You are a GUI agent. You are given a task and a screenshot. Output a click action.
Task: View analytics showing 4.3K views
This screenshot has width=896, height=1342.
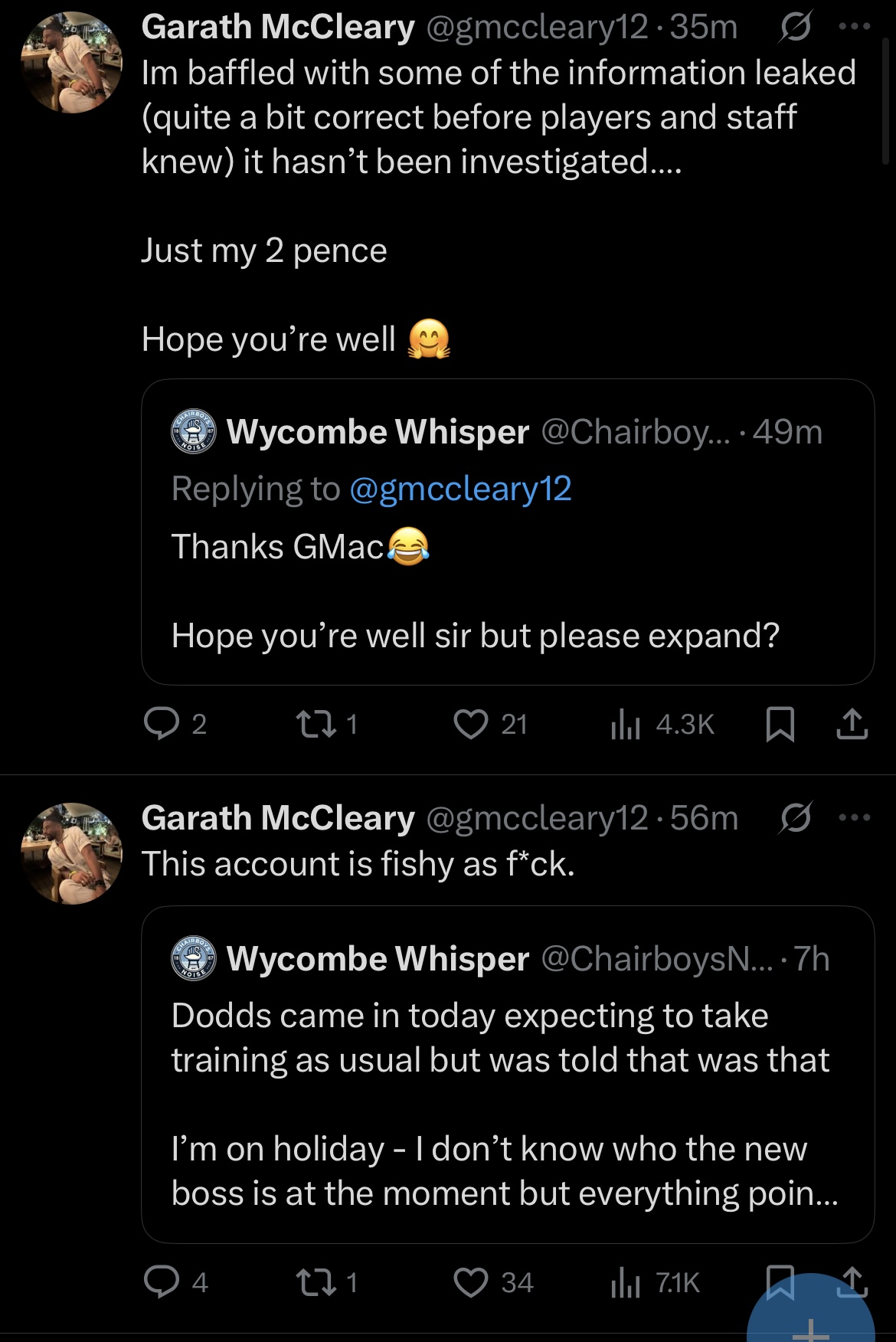626,724
